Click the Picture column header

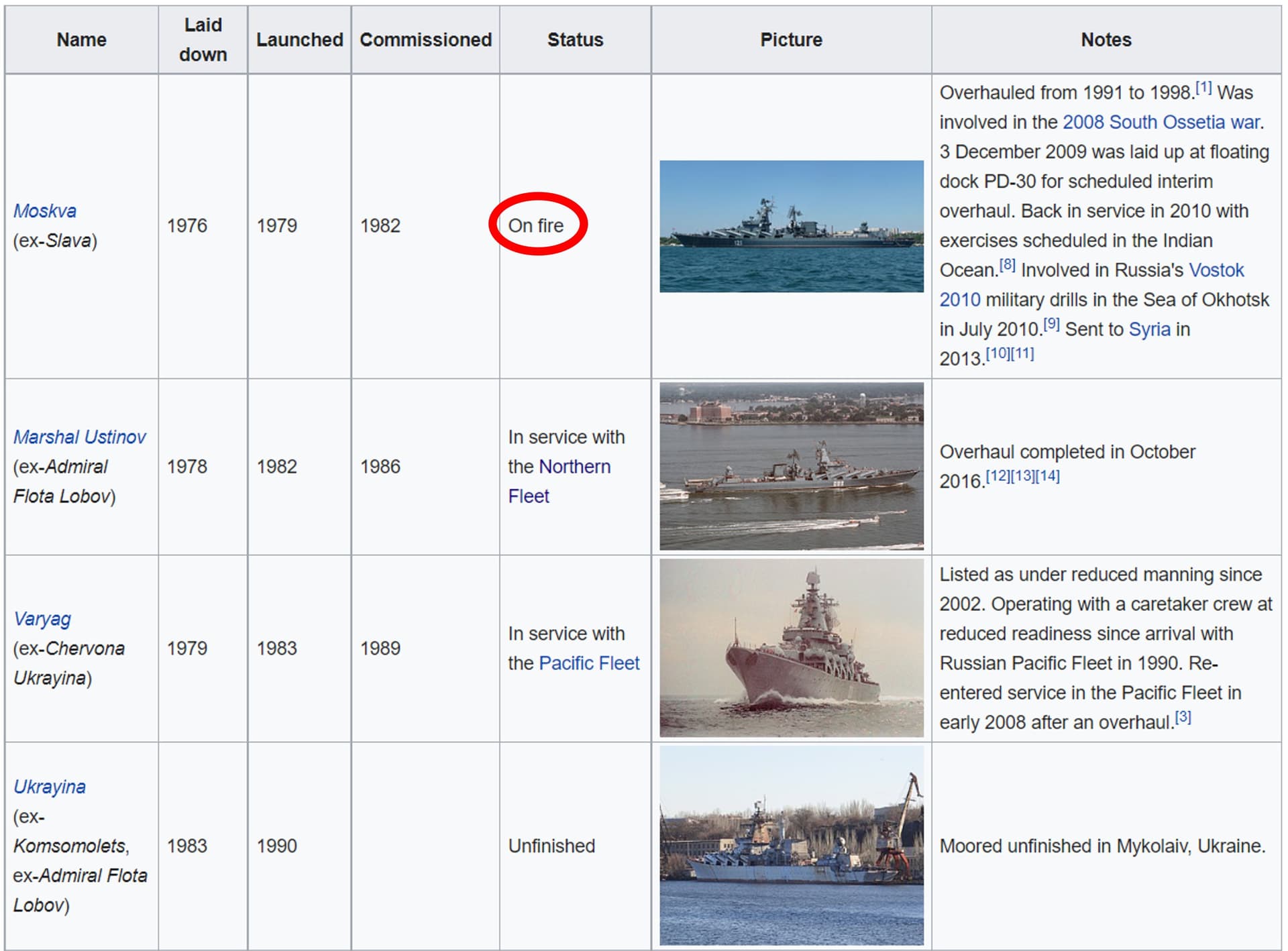coord(791,40)
